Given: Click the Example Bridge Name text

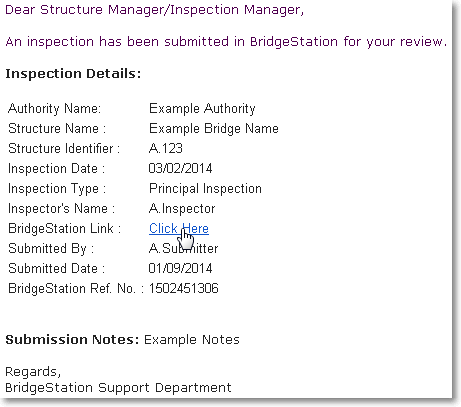Looking at the screenshot, I should pyautogui.click(x=214, y=129).
